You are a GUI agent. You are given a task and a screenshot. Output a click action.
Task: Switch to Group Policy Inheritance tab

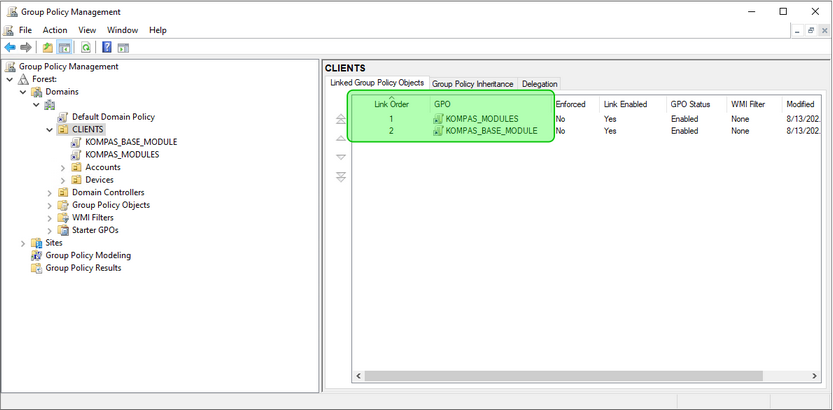coord(473,84)
